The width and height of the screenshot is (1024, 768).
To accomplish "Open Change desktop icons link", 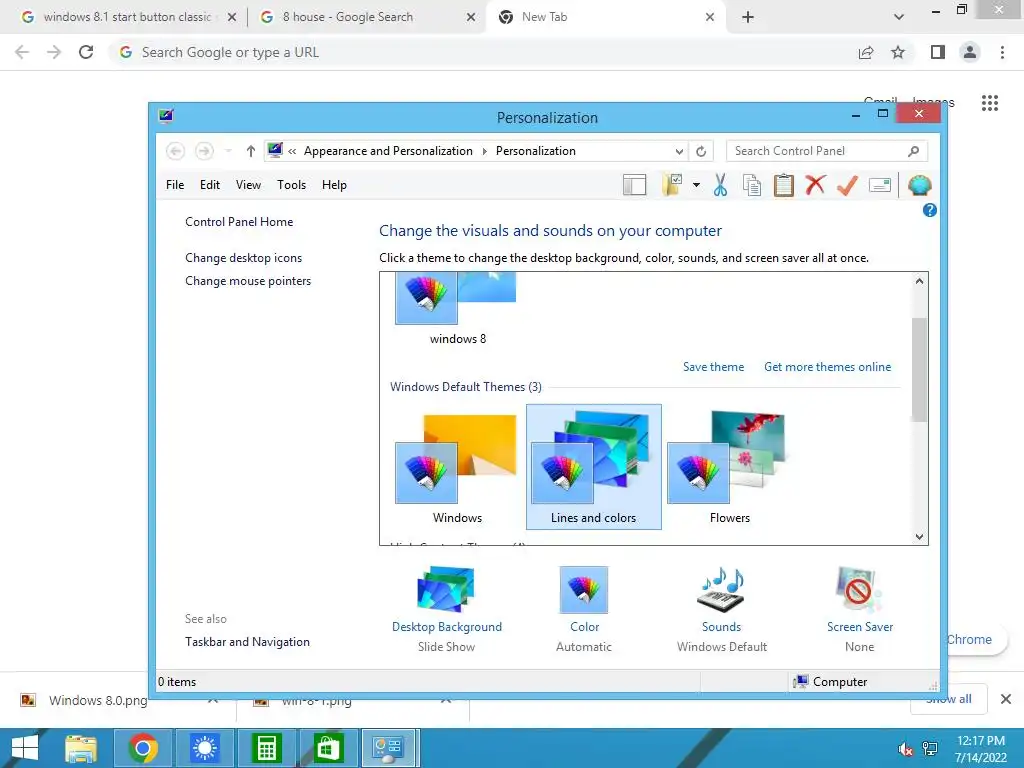I will 244,258.
